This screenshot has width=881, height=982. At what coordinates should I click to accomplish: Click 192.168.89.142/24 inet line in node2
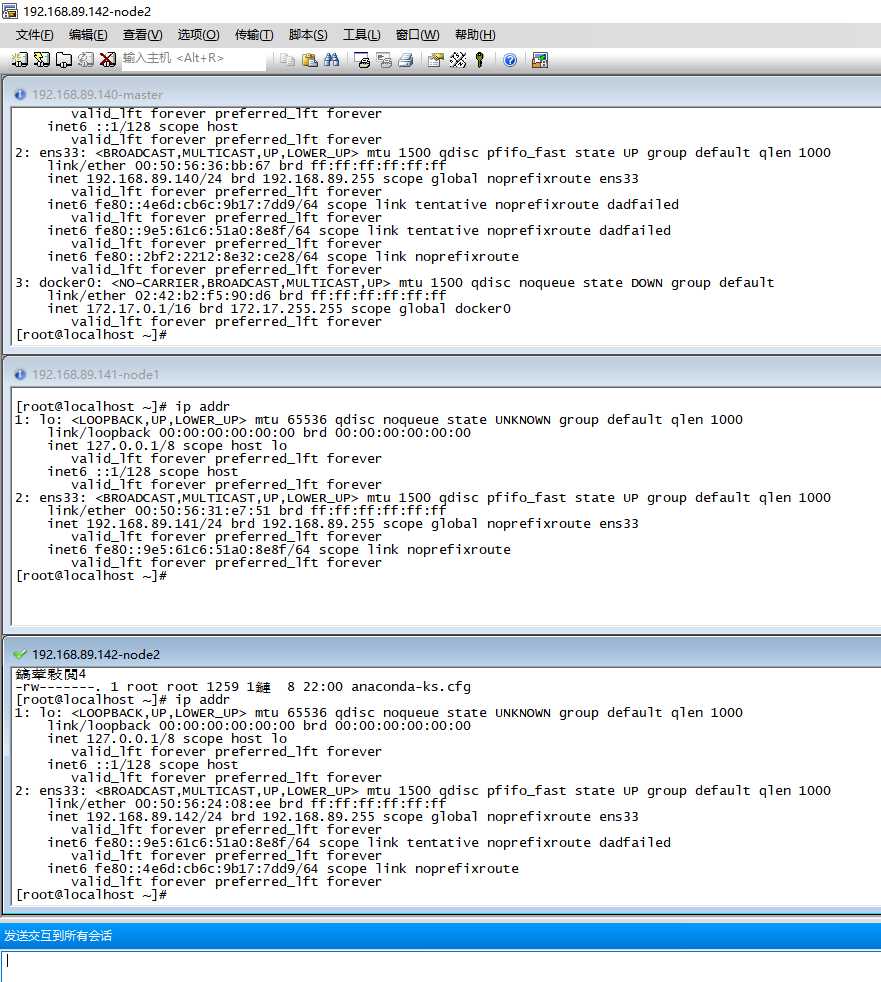coord(343,817)
